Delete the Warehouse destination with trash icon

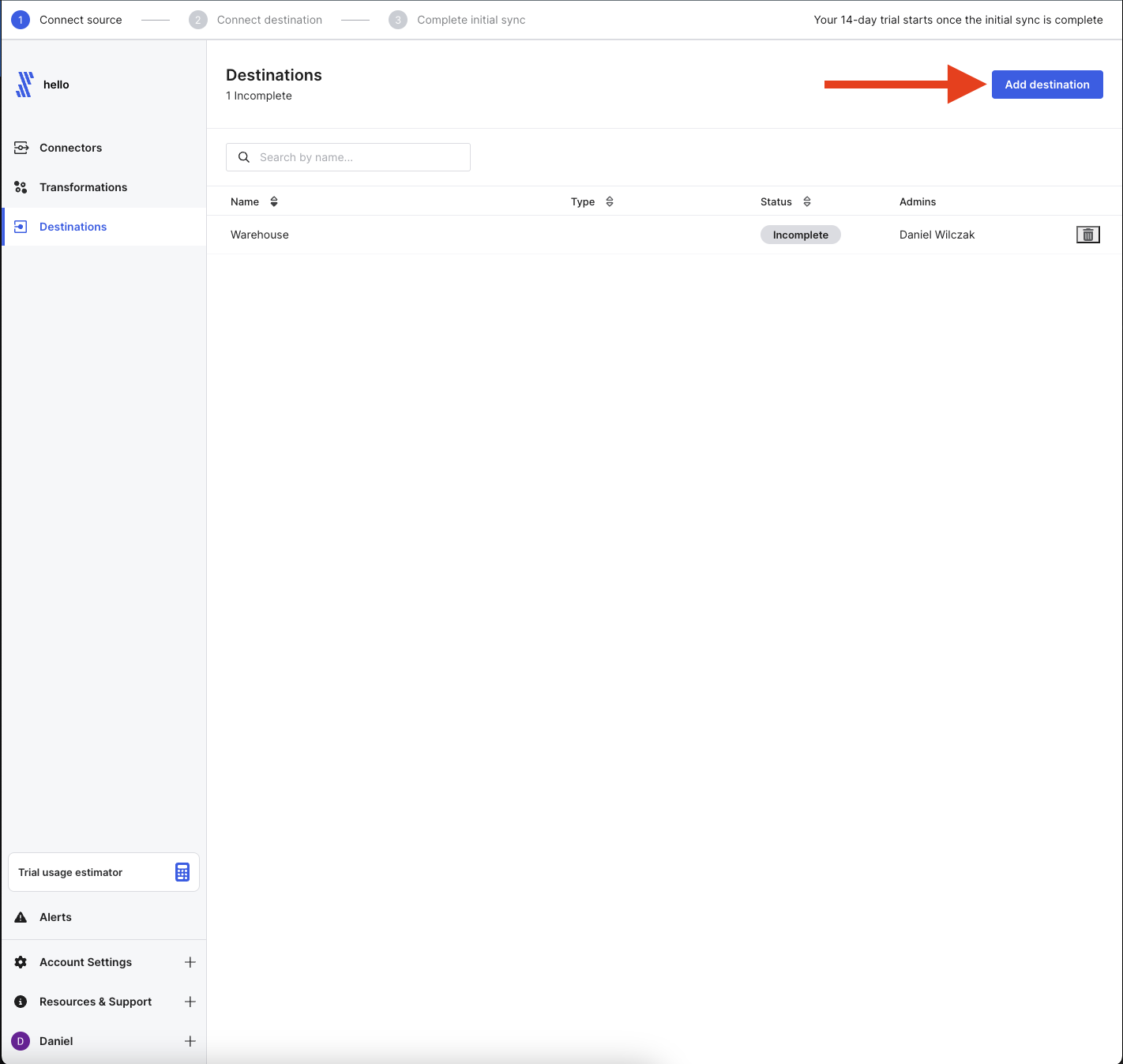(1088, 235)
